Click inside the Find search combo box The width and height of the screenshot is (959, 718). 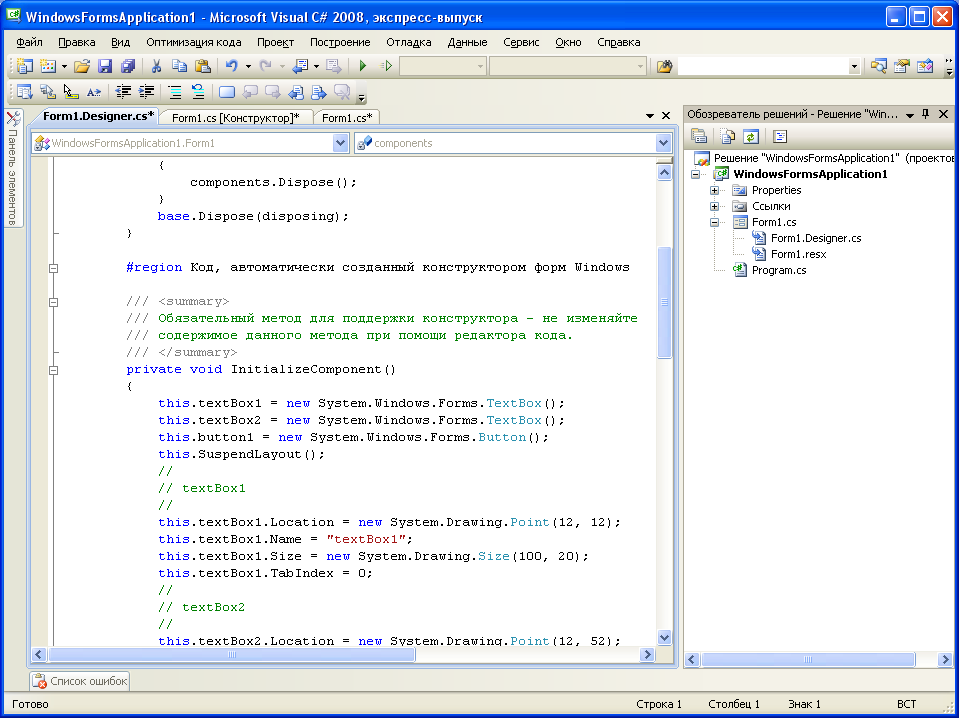(763, 66)
